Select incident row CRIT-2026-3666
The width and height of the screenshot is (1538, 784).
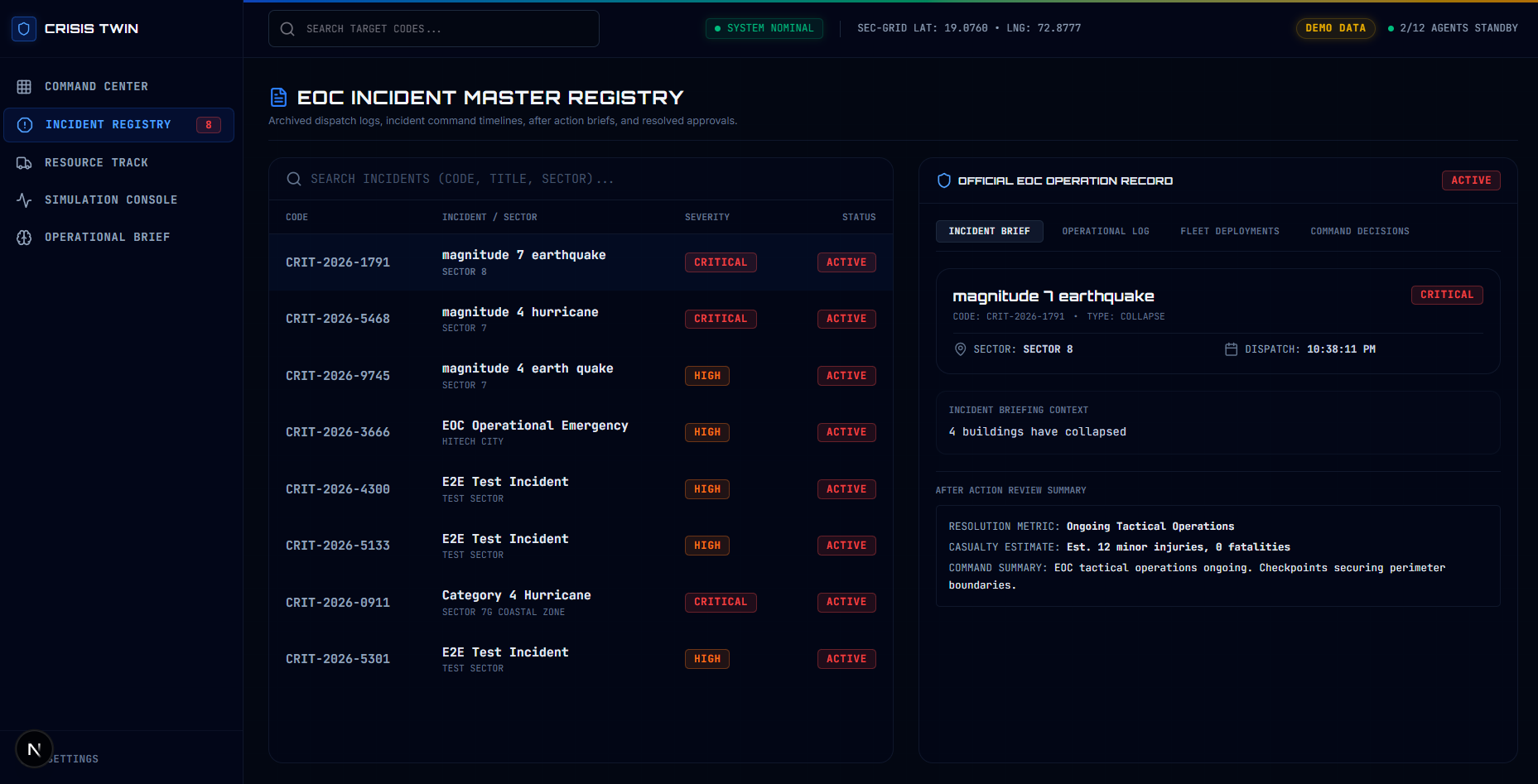(x=581, y=432)
